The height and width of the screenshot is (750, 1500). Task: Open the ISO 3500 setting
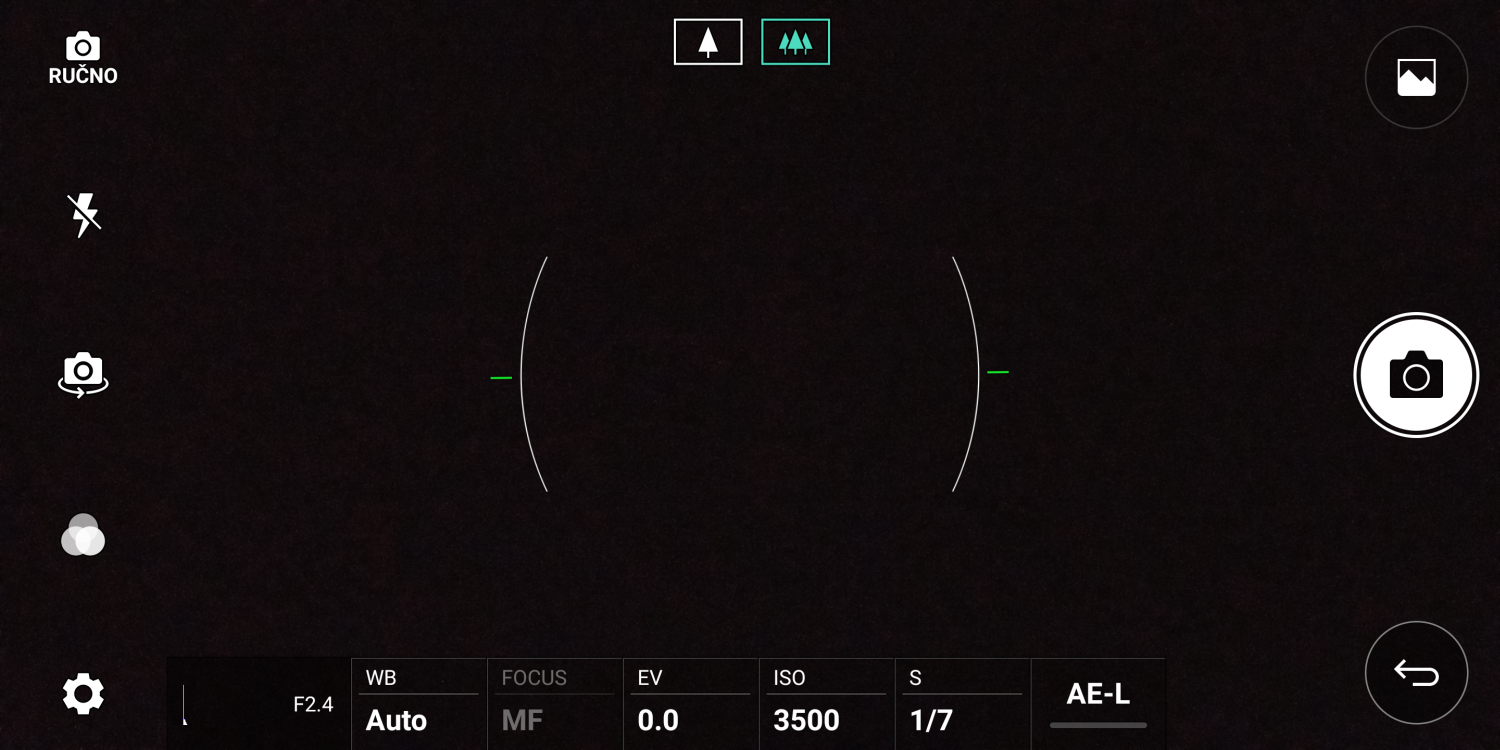826,703
